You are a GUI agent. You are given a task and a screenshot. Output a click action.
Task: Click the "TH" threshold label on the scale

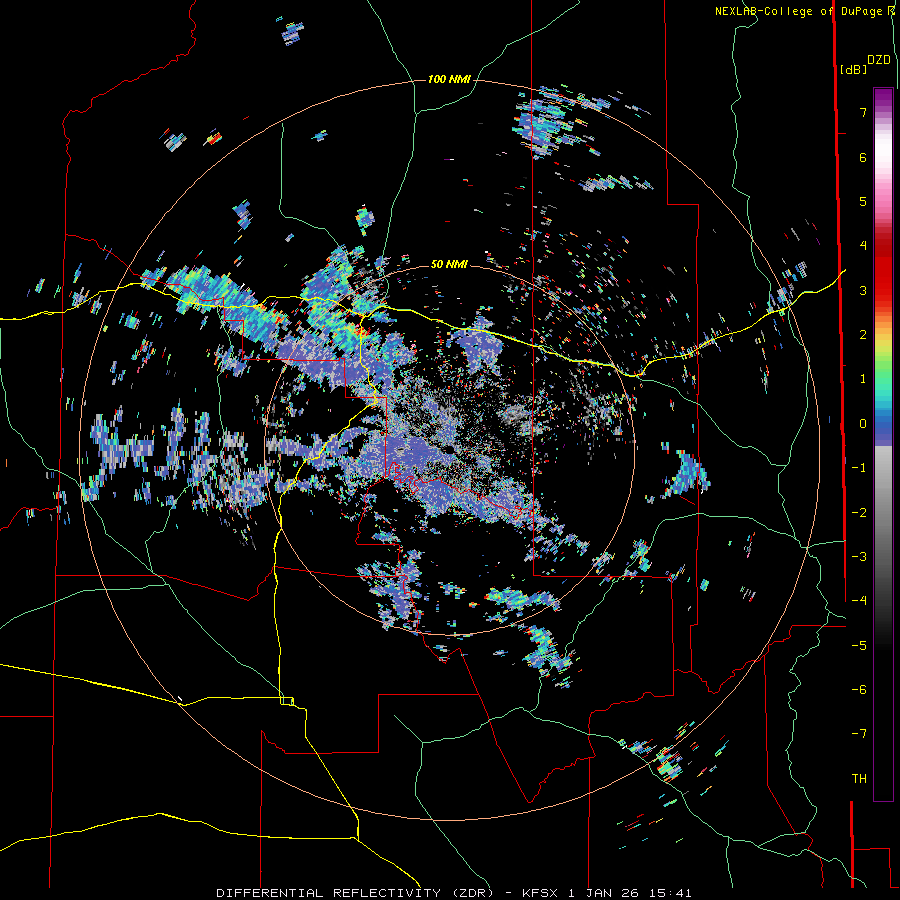[x=859, y=779]
